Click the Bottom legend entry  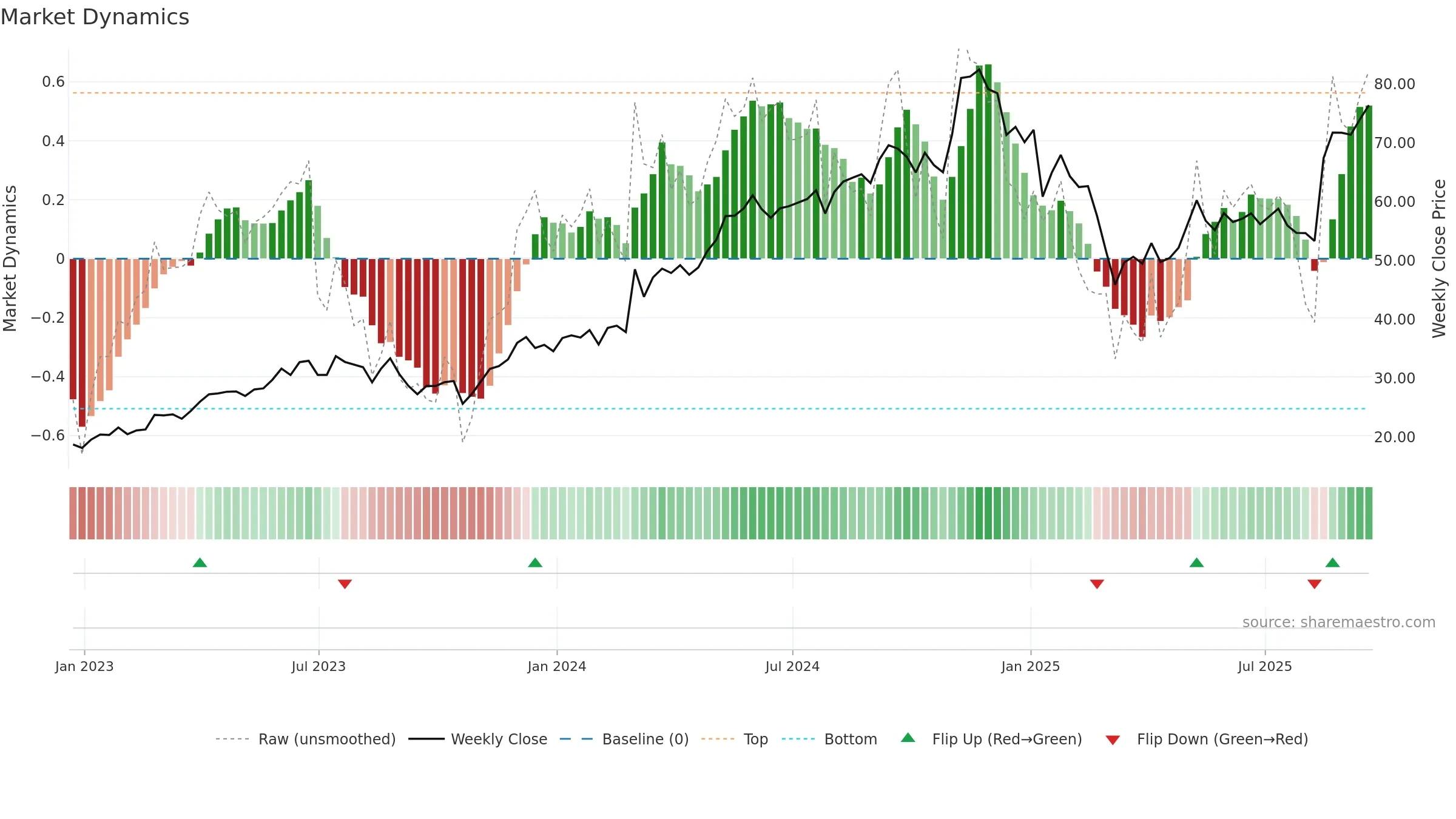829,739
